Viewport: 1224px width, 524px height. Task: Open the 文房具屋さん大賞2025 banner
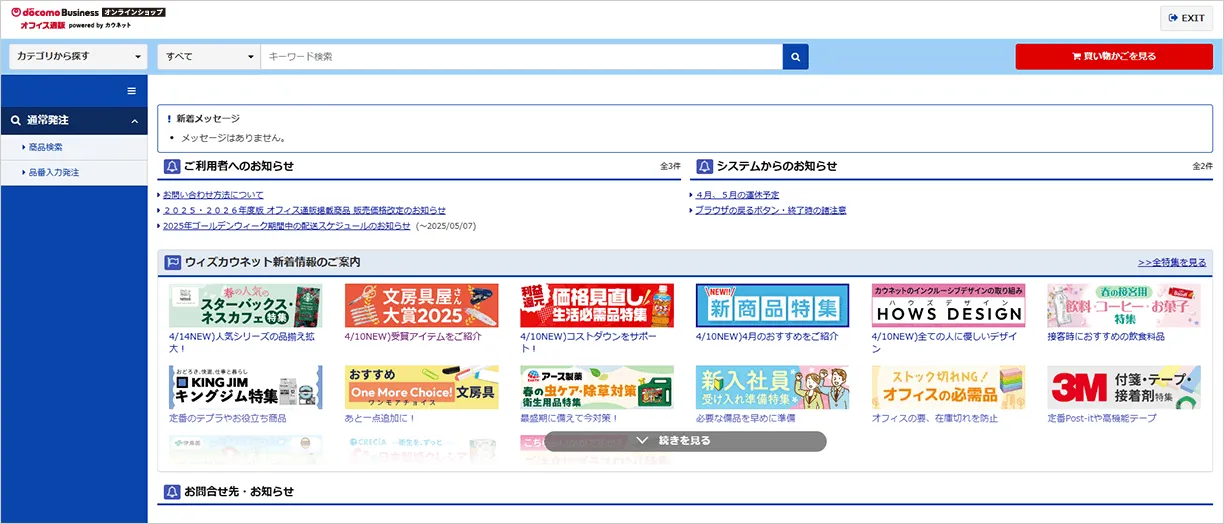point(421,305)
